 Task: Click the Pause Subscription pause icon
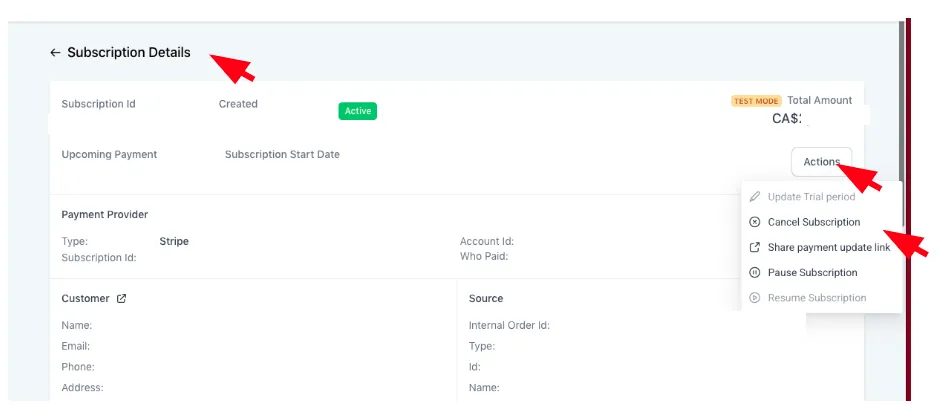(x=755, y=273)
